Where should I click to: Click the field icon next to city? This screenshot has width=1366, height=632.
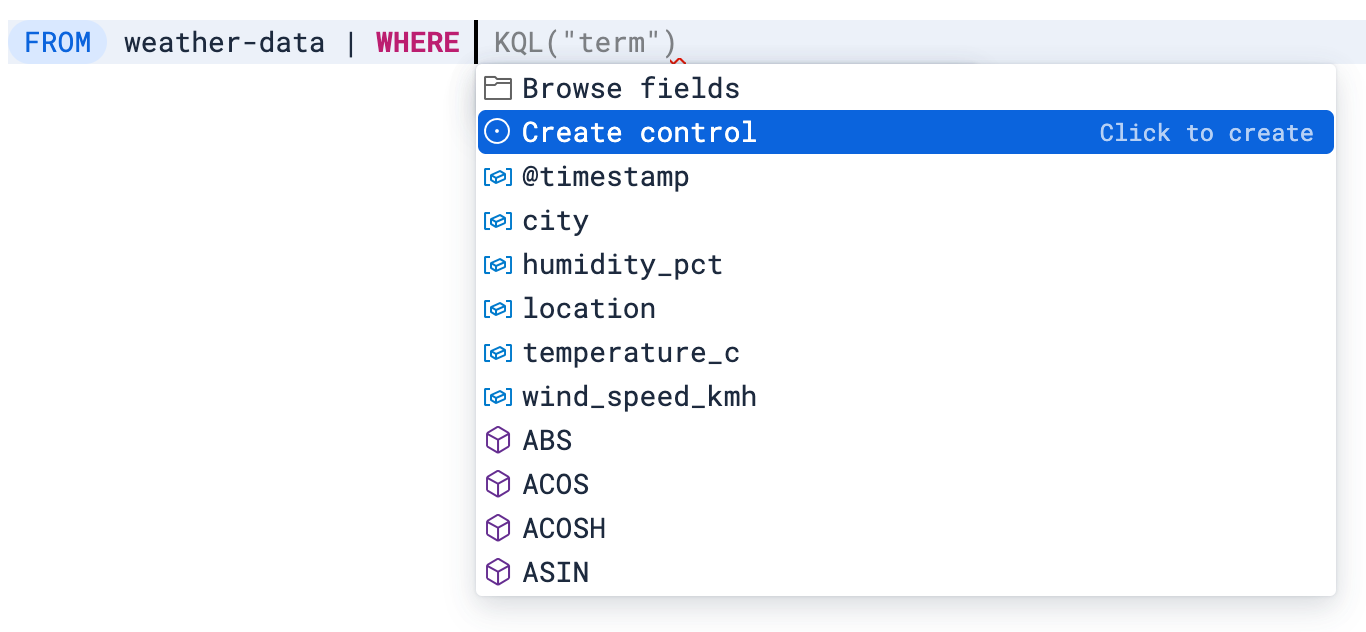pos(497,220)
